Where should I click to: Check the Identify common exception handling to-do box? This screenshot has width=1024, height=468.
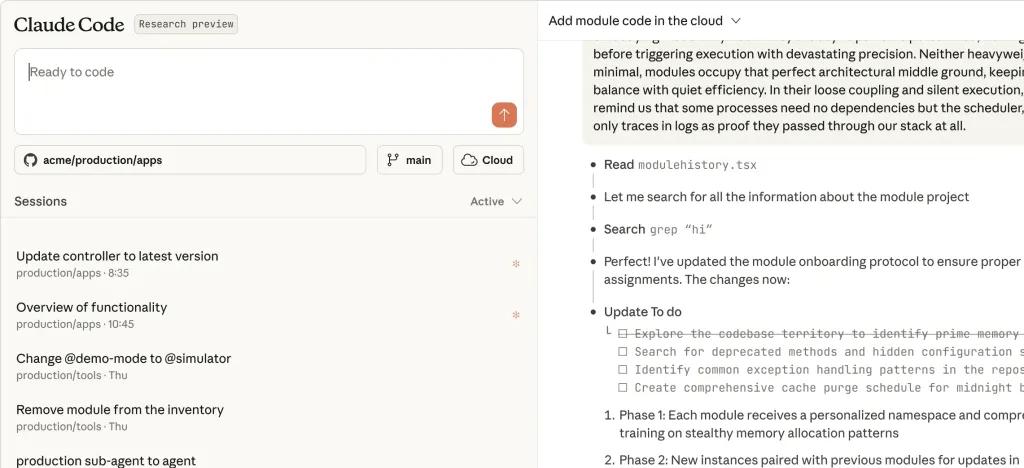(623, 369)
